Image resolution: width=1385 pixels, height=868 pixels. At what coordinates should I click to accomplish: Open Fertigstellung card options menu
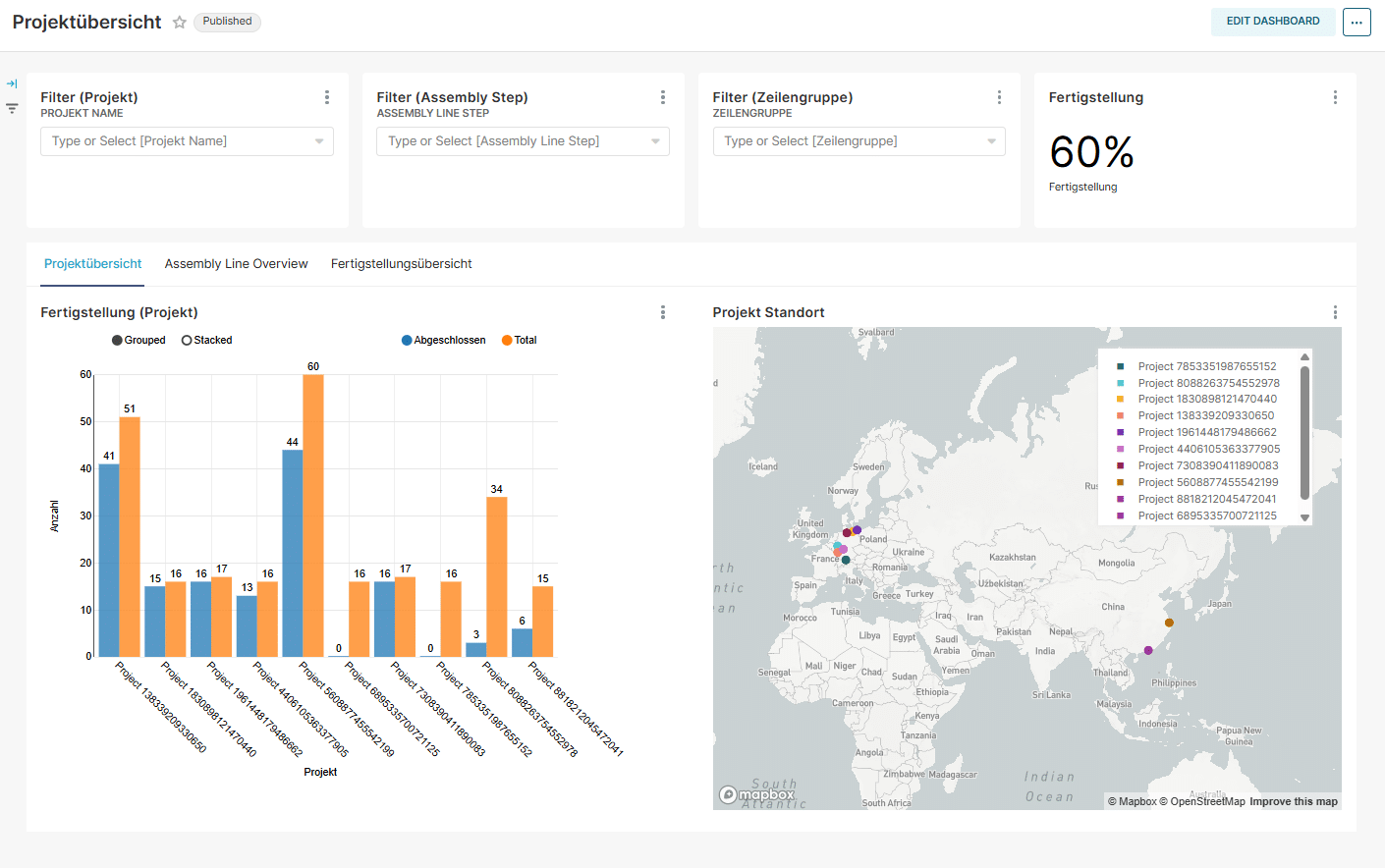tap(1335, 97)
